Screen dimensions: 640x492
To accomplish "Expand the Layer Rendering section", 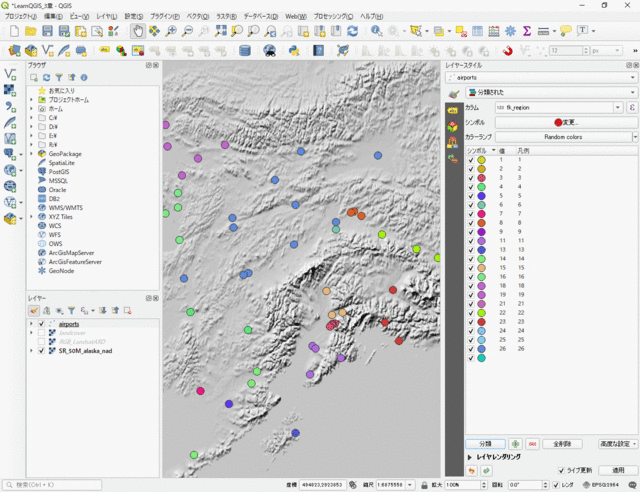I will coord(469,457).
